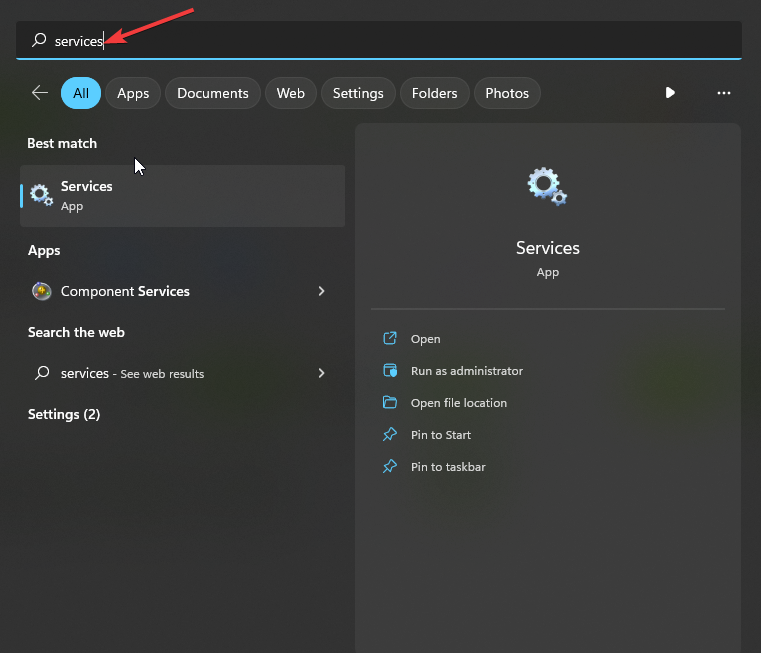The width and height of the screenshot is (761, 653).
Task: Choose Pin to taskbar
Action: click(x=448, y=467)
